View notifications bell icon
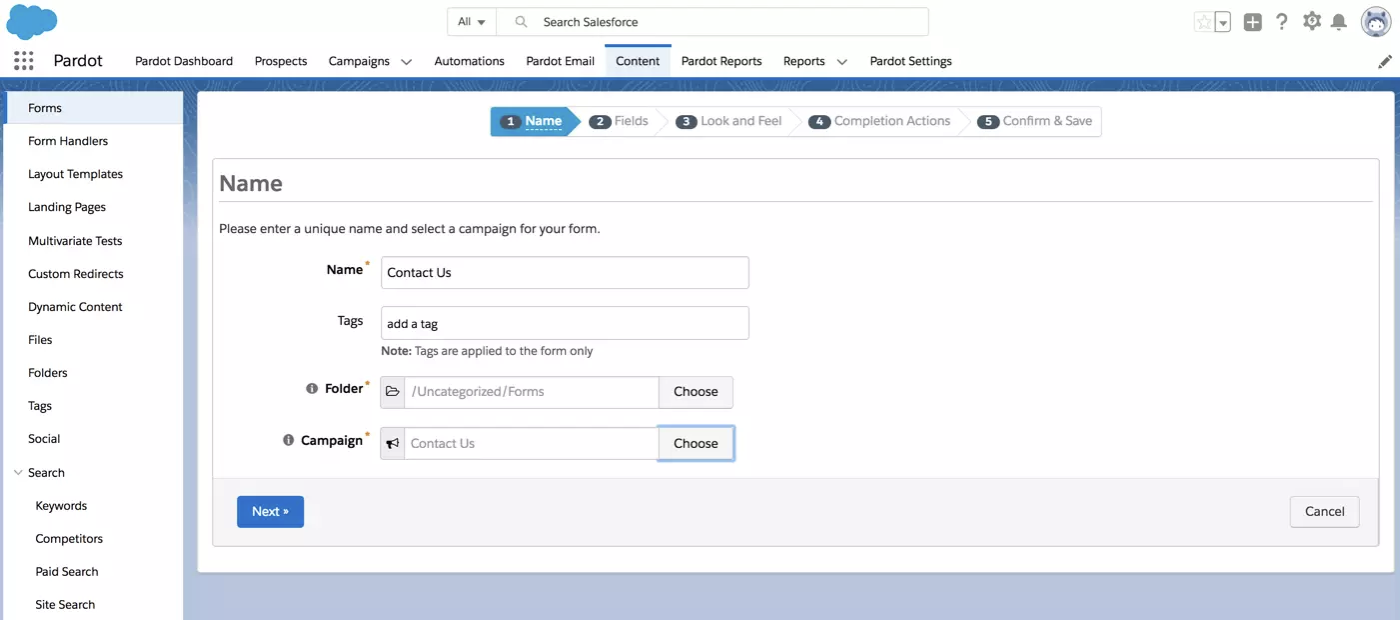Image resolution: width=1400 pixels, height=620 pixels. point(1339,22)
